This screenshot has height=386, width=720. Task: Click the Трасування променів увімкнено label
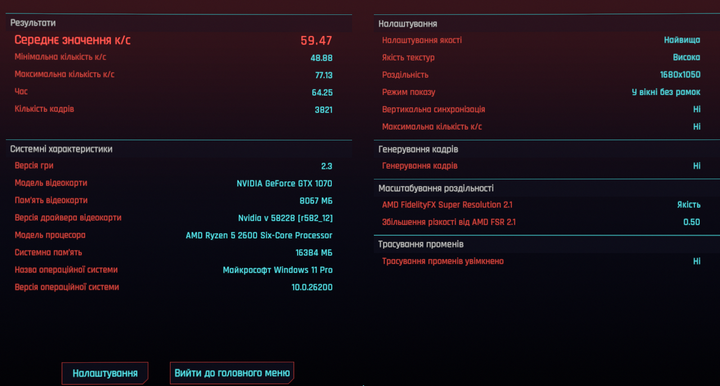click(x=443, y=261)
